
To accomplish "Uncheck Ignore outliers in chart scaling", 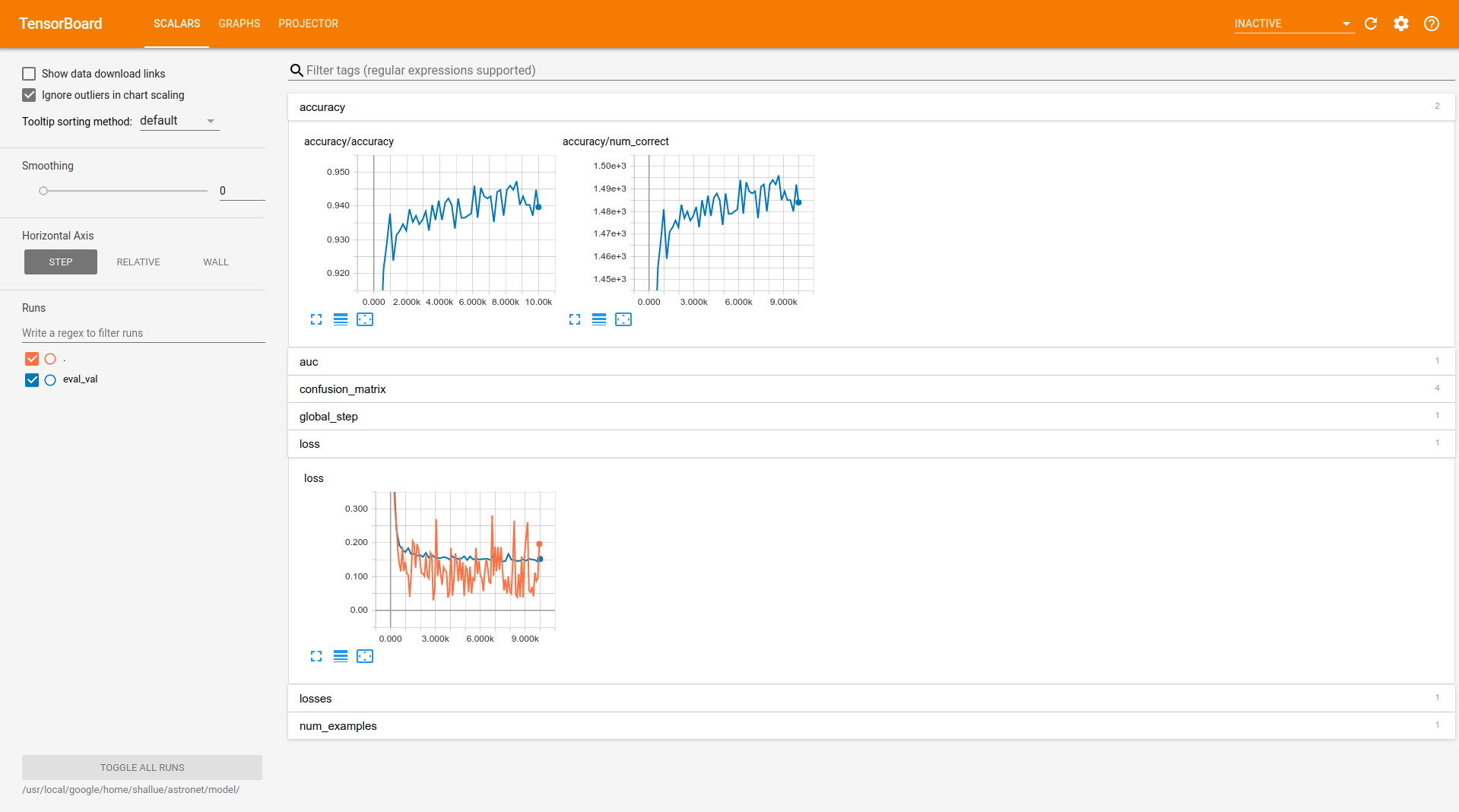I will 29,95.
